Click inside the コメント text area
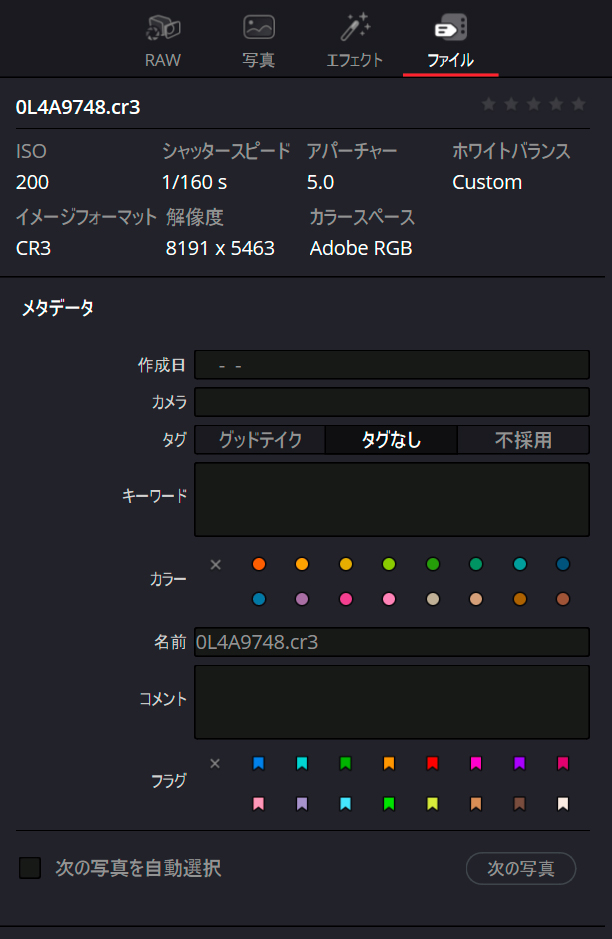 pos(391,701)
